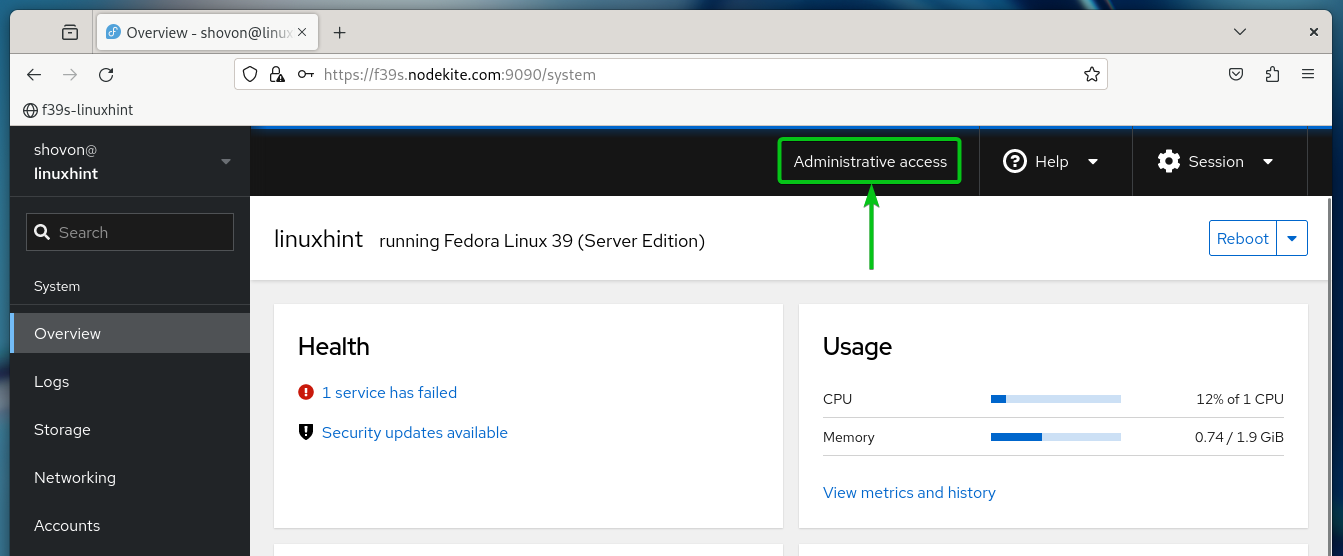This screenshot has height=556, width=1343.
Task: Open the Pocket save icon
Action: pyautogui.click(x=1236, y=74)
